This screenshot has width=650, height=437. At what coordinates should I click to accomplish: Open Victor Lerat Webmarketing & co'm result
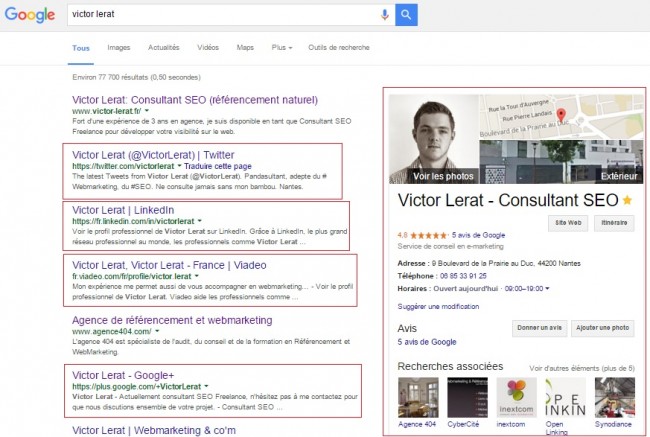coord(154,431)
